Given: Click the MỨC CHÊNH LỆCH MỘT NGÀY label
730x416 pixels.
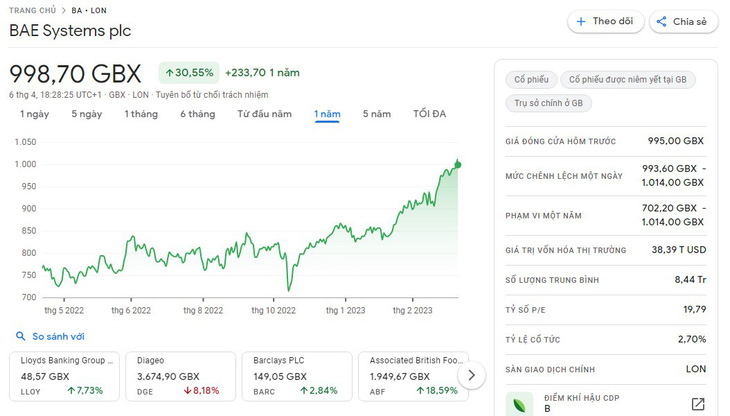Looking at the screenshot, I should click(x=564, y=176).
